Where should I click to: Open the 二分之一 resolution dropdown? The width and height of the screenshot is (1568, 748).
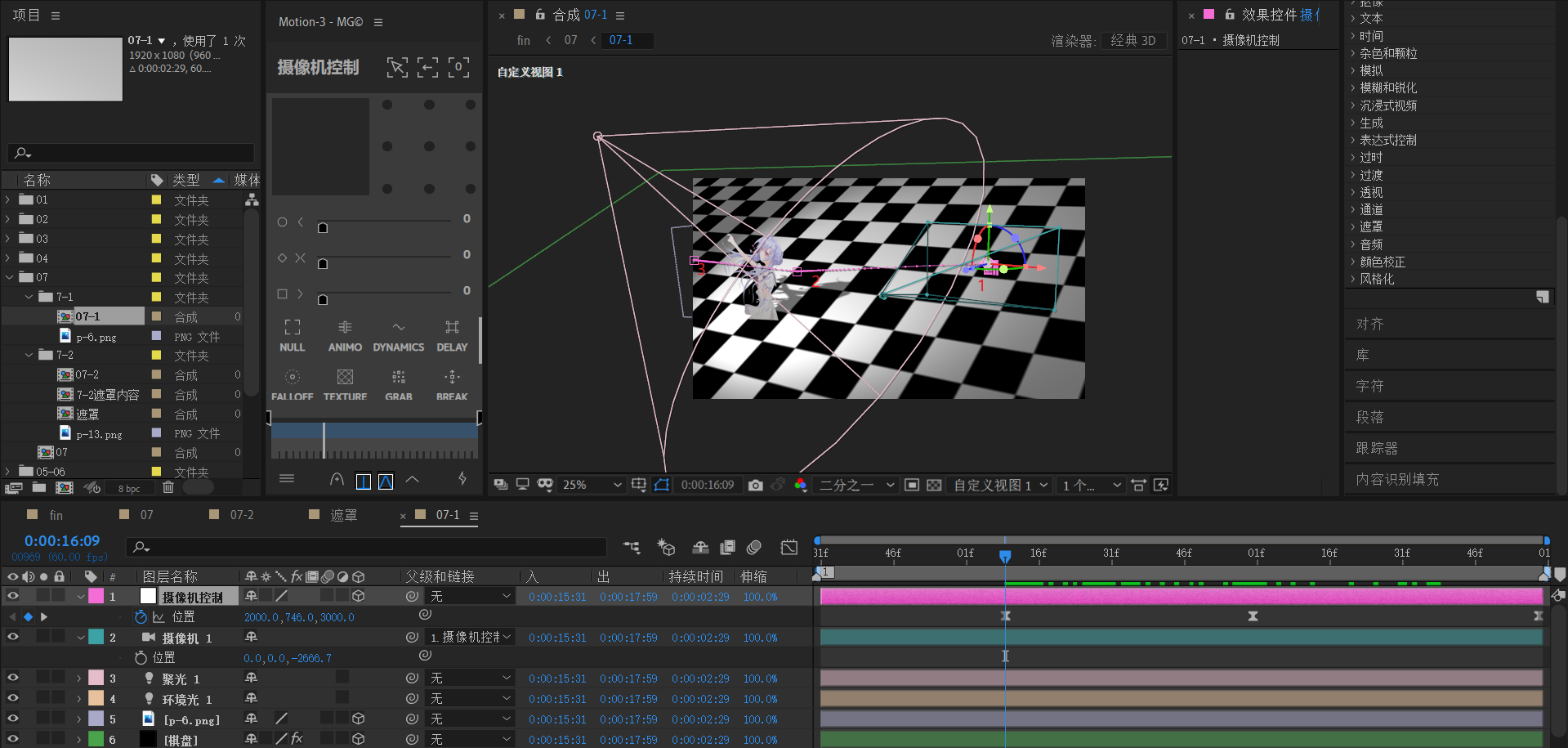click(x=857, y=485)
